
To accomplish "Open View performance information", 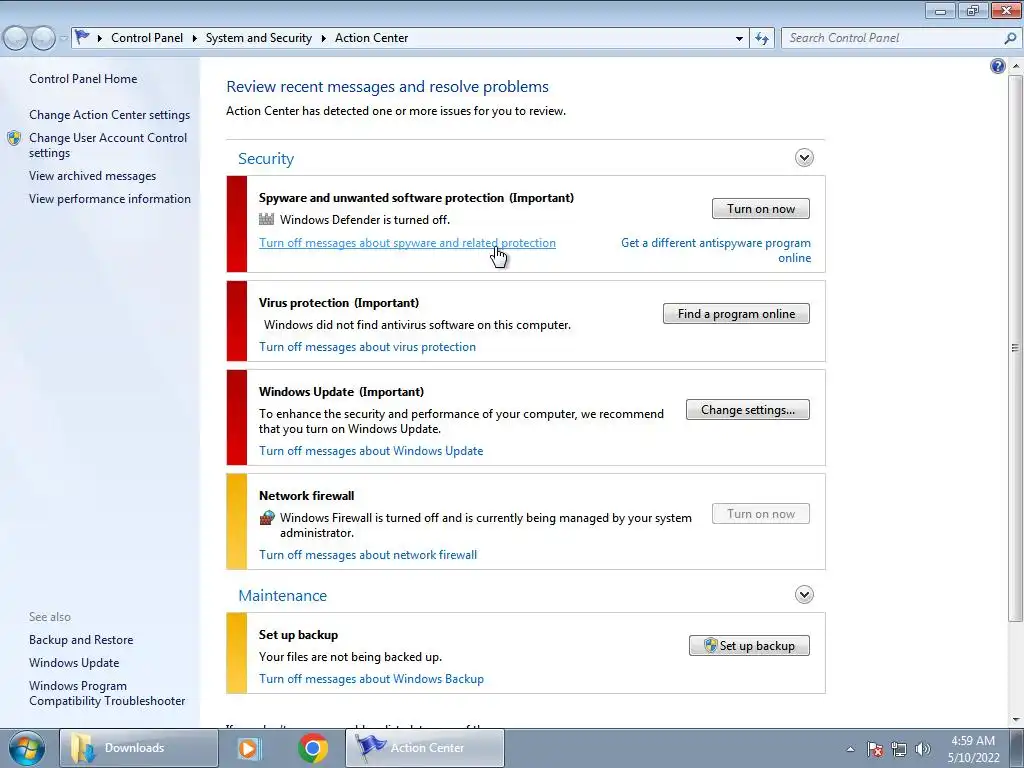I will coord(110,199).
